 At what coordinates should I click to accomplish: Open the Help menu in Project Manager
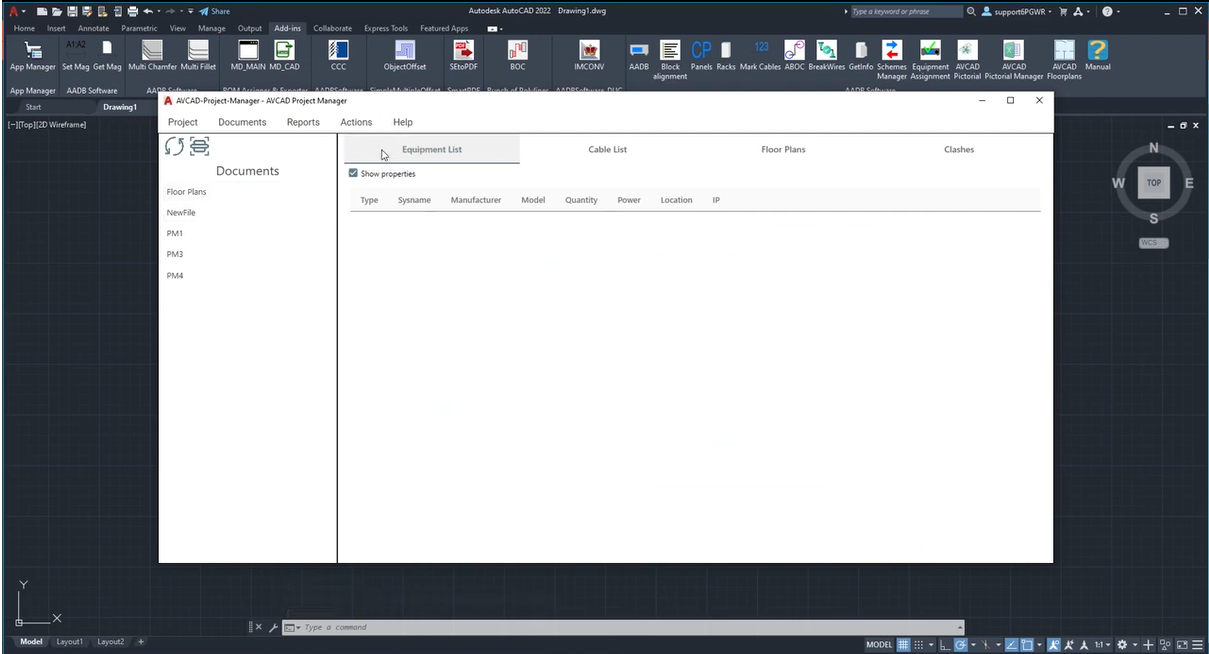[x=403, y=122]
